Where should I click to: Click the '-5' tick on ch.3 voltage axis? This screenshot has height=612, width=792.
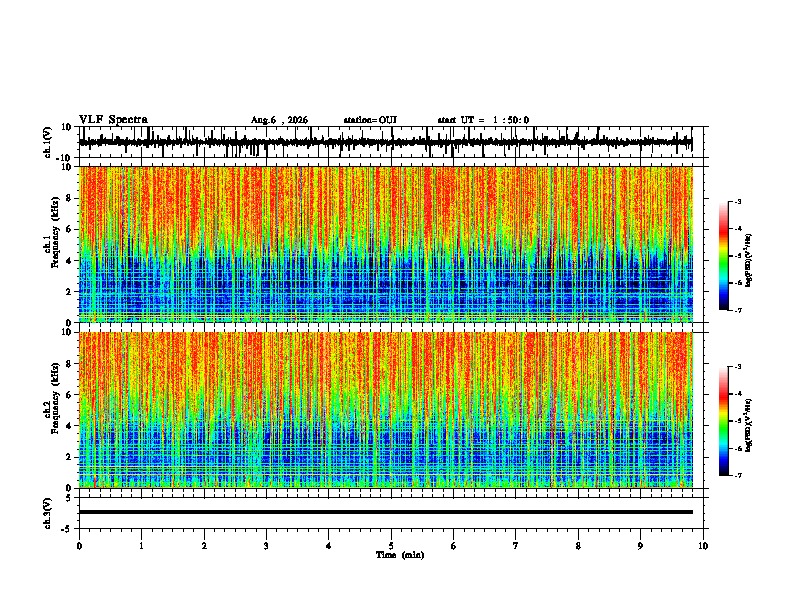pyautogui.click(x=67, y=529)
